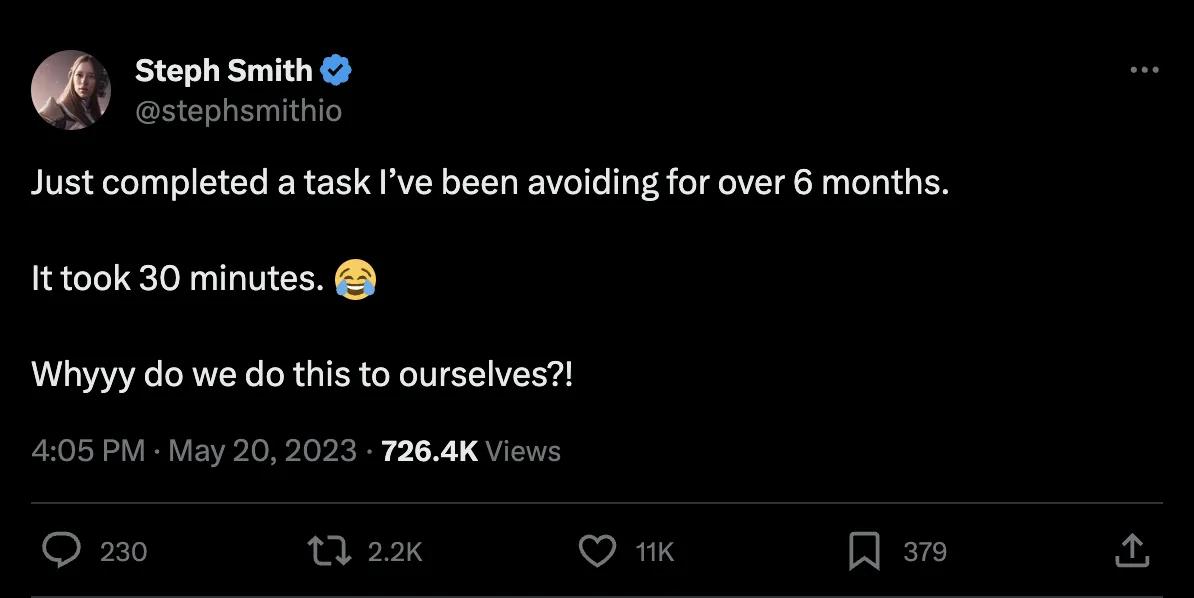The height and width of the screenshot is (598, 1194).
Task: Share the tweet via the upload arrow icon
Action: coord(1131,551)
